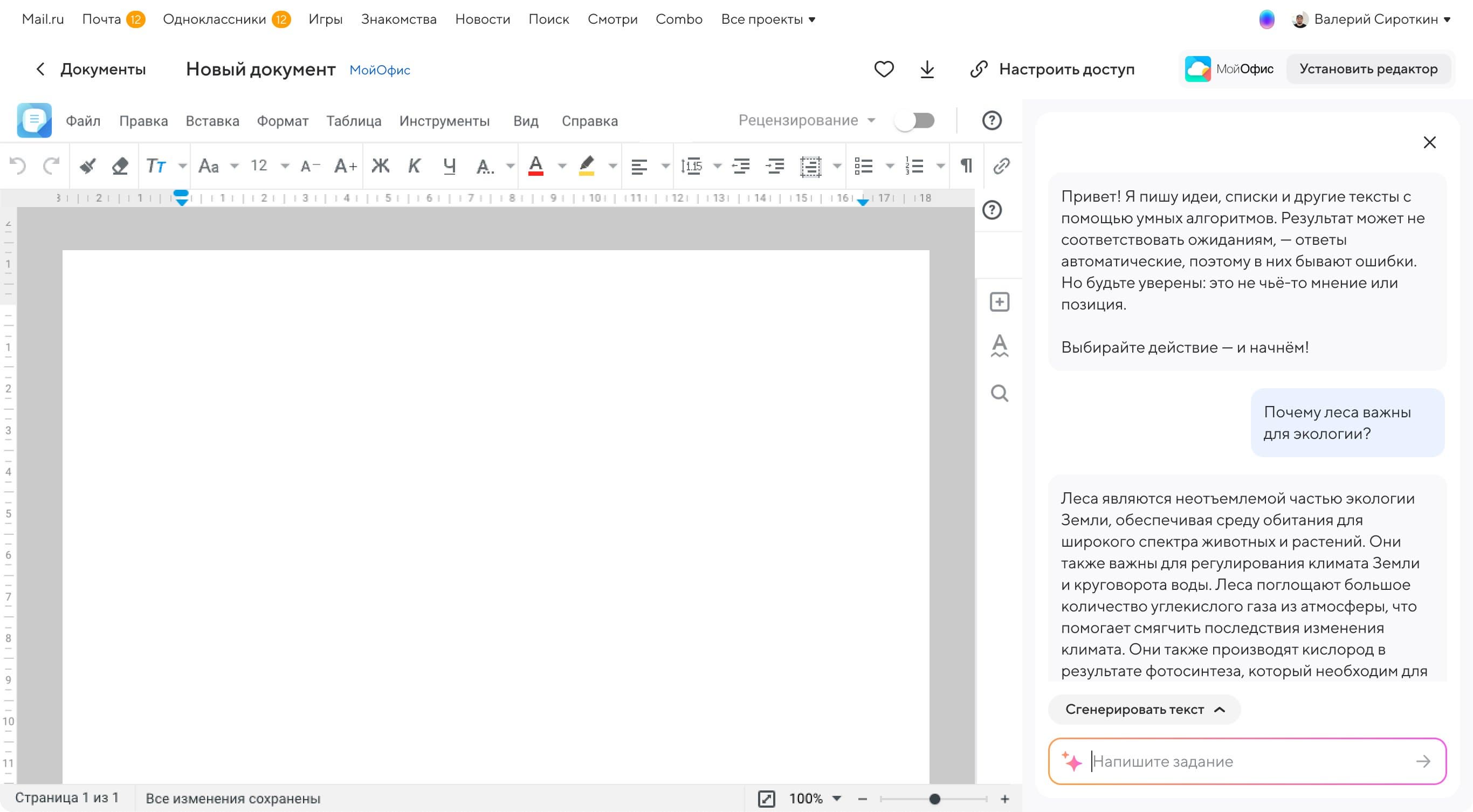Apply bold with the Ж icon
The height and width of the screenshot is (812, 1473).
(x=380, y=167)
